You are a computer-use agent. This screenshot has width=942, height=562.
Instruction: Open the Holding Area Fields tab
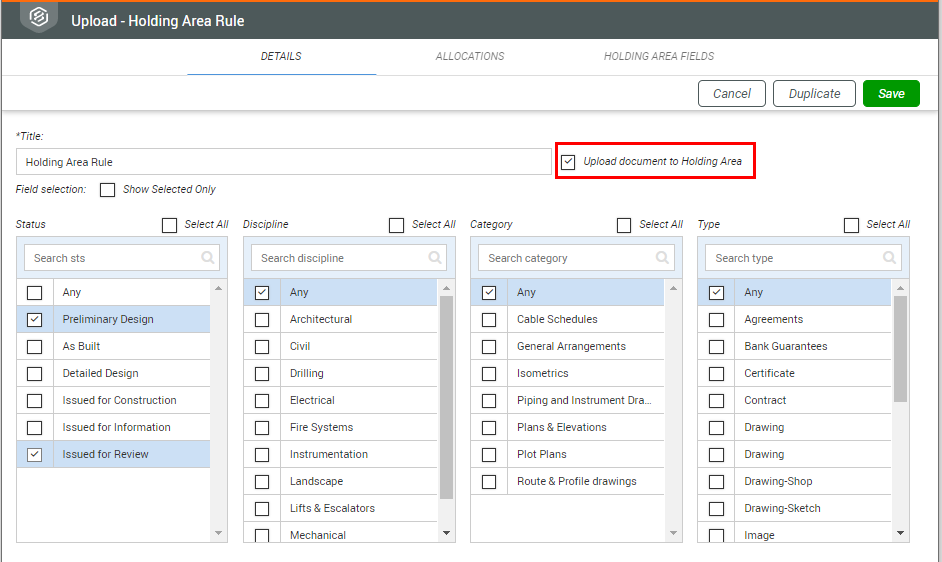point(658,57)
